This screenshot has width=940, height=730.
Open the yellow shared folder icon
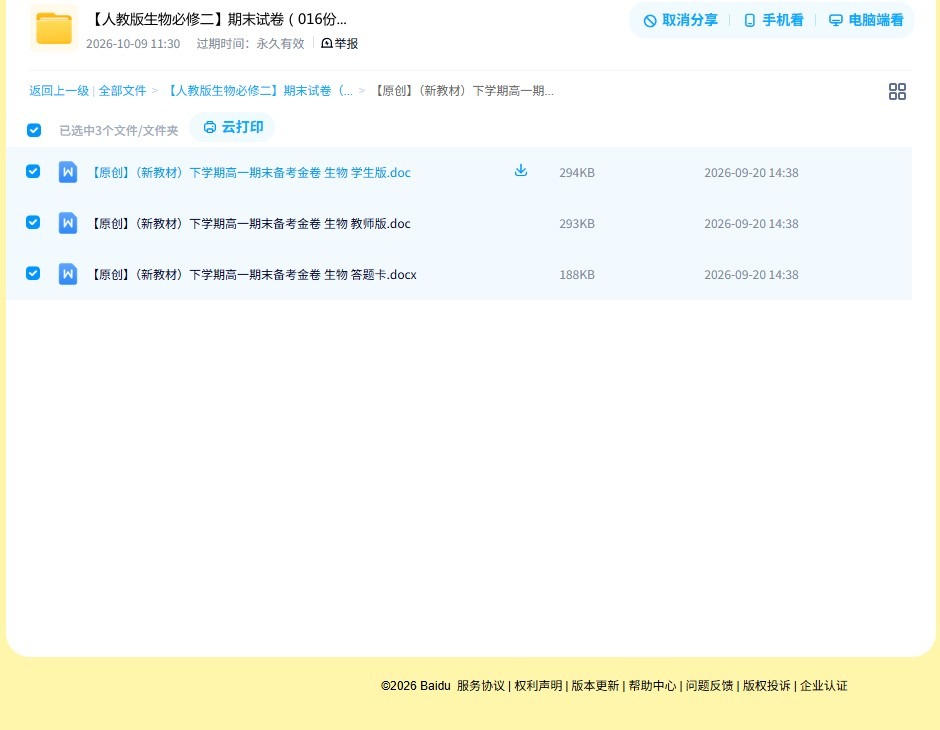(54, 28)
